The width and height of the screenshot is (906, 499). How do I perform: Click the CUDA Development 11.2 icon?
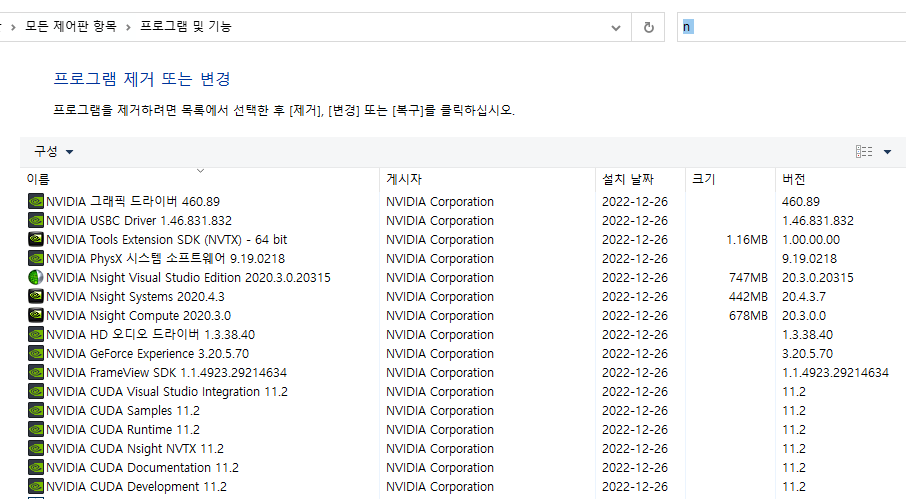click(36, 487)
